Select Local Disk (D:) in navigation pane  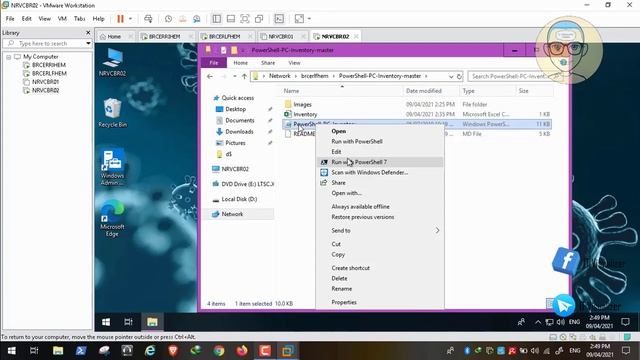(239, 199)
